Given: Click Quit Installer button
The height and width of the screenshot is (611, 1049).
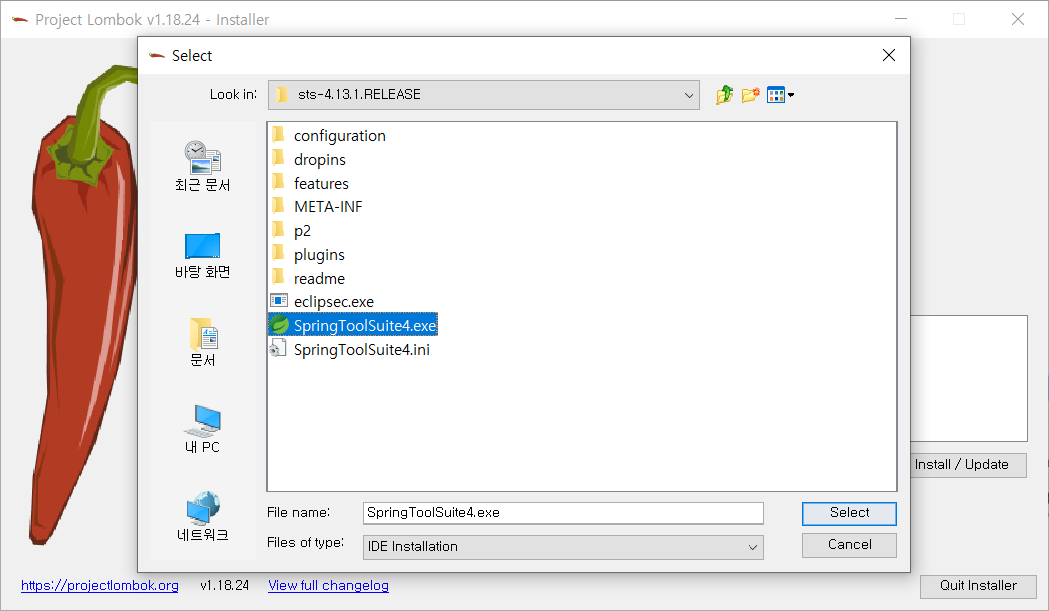Looking at the screenshot, I should click(x=978, y=586).
